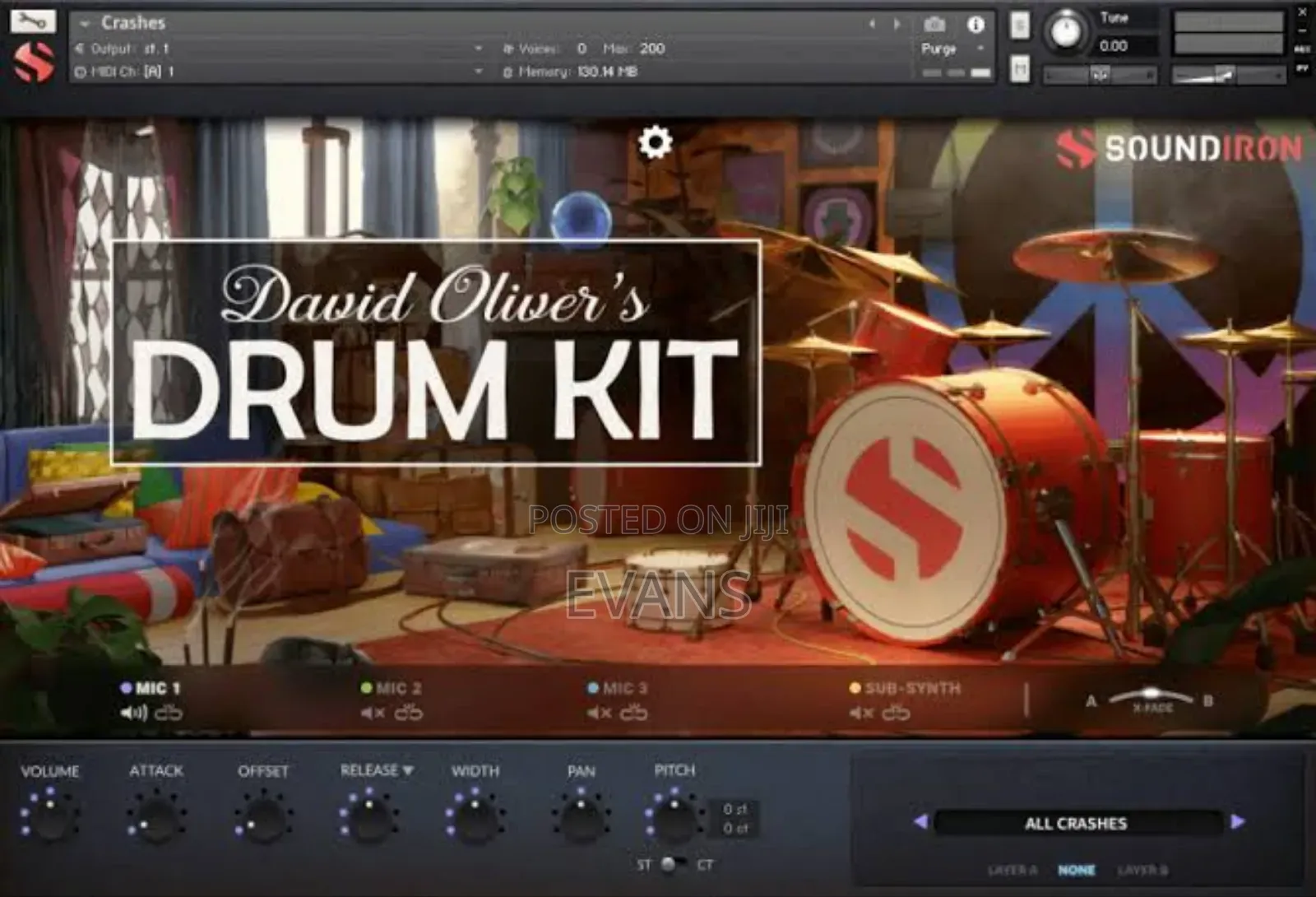Click the PITCH knob

674,817
